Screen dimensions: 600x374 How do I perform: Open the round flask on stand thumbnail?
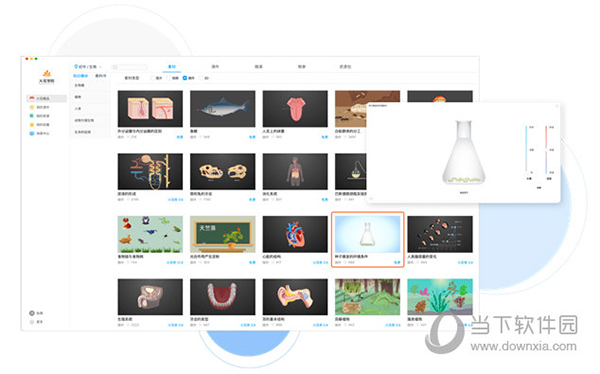350,171
